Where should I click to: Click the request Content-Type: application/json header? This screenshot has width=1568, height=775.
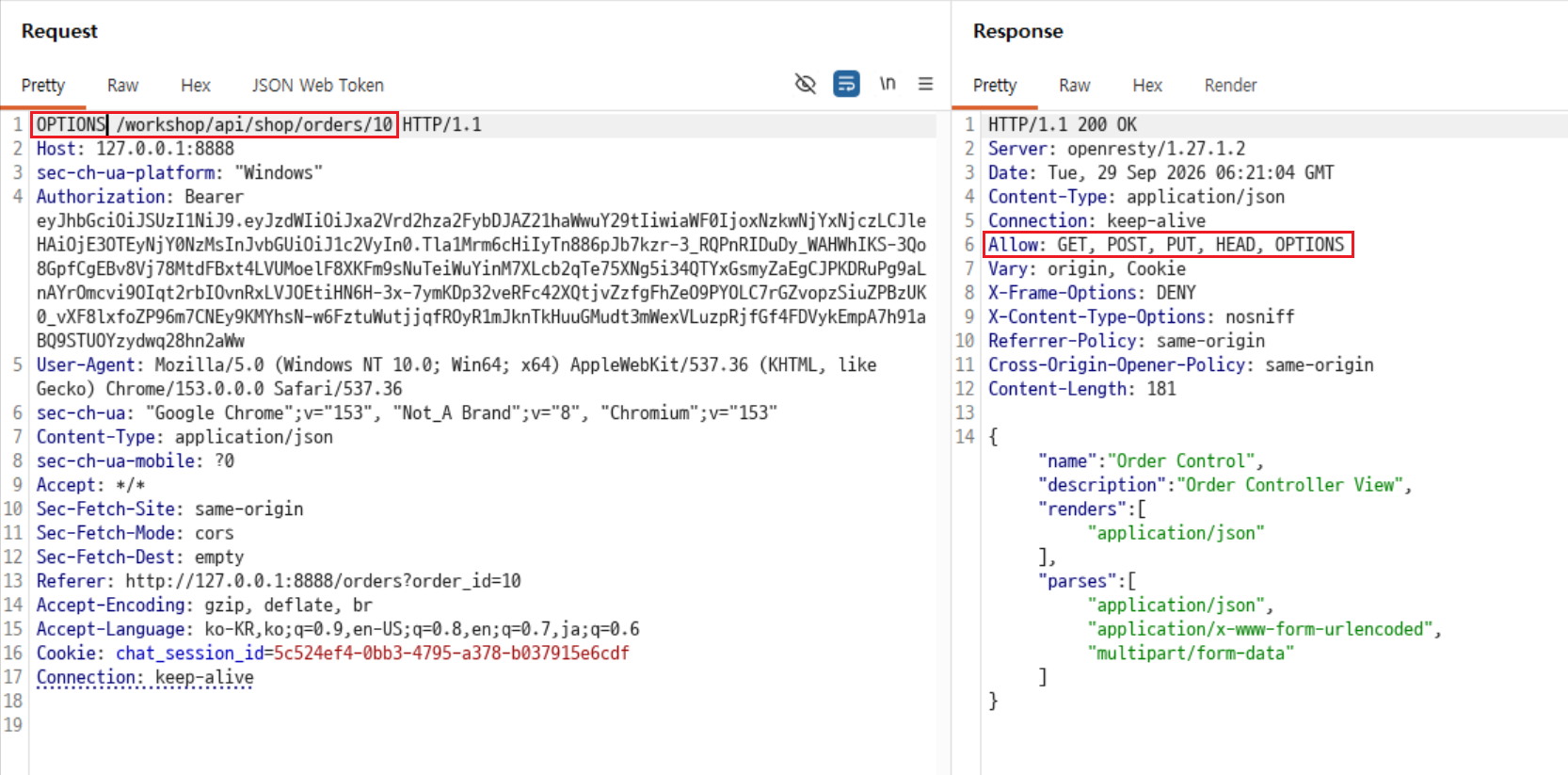coord(184,437)
